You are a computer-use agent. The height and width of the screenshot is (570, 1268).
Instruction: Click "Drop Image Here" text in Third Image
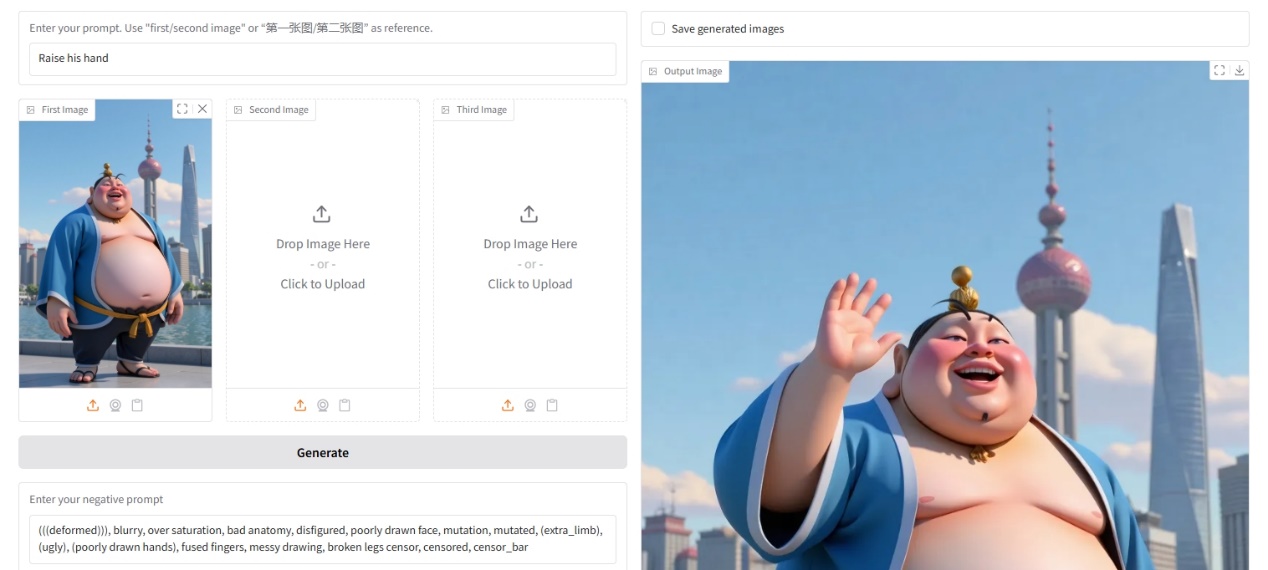tap(530, 244)
